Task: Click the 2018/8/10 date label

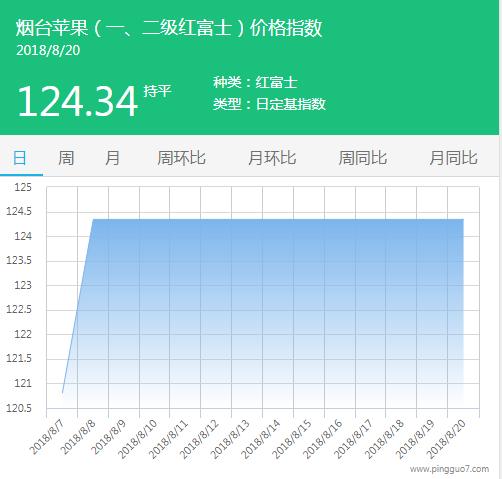Action: click(x=137, y=439)
